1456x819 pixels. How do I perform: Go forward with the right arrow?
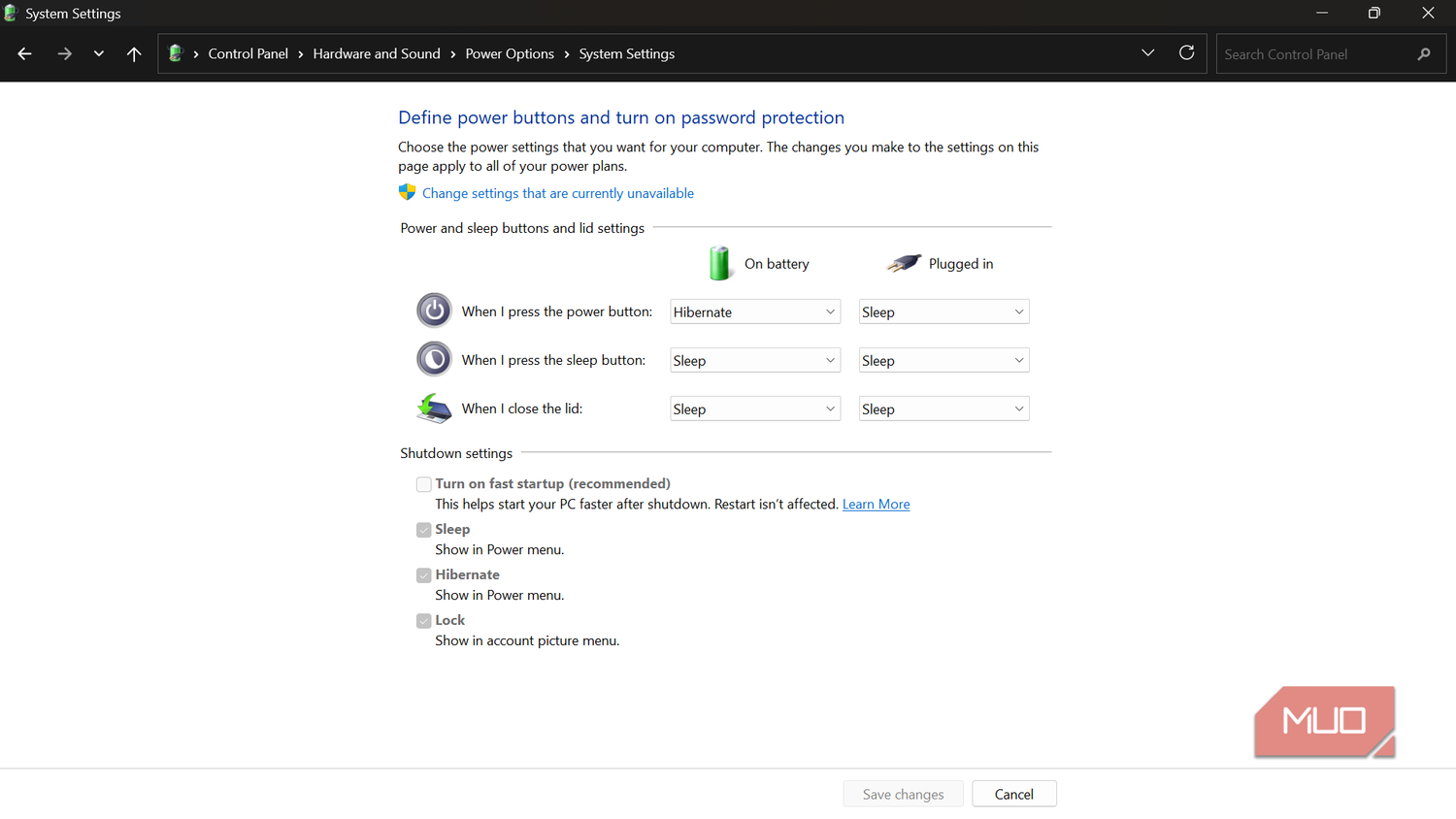click(x=64, y=54)
